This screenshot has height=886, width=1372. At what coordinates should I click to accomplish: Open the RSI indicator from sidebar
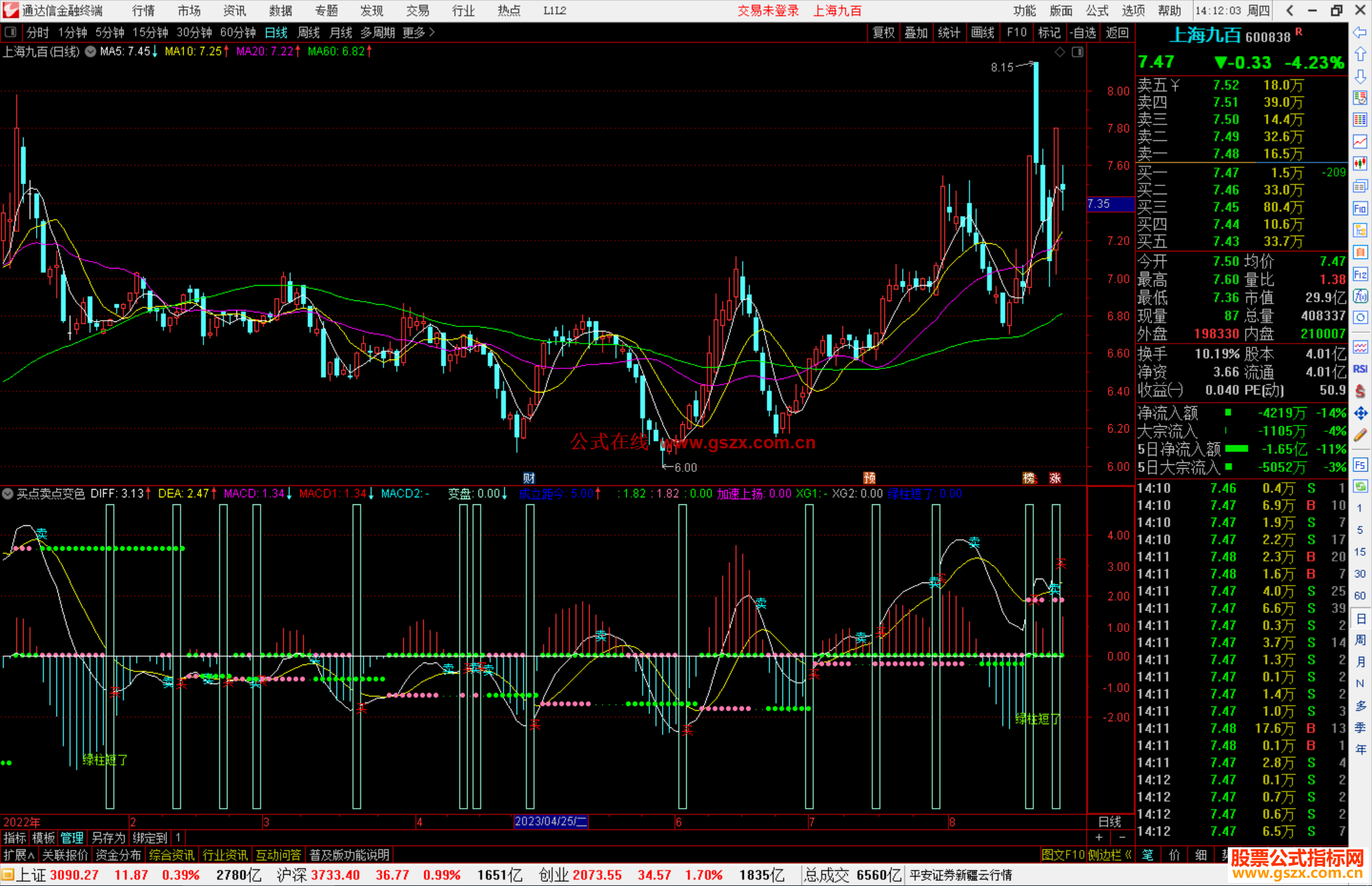(x=1360, y=369)
